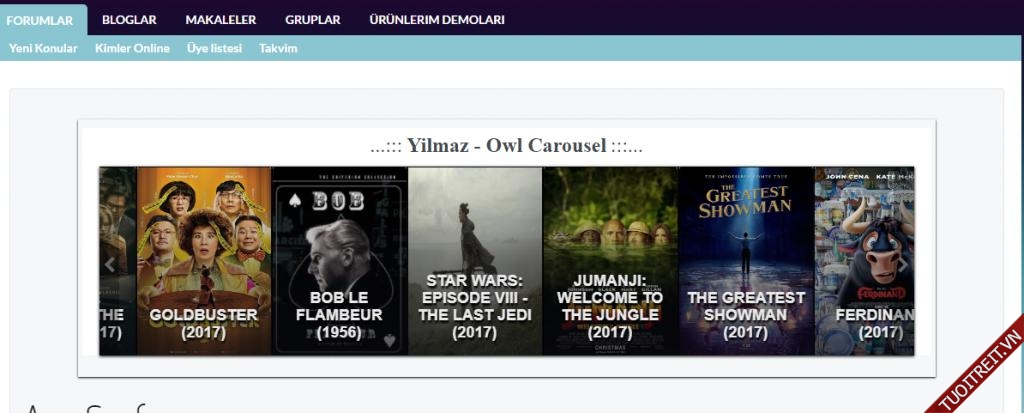View Kimler Online page

tap(133, 48)
